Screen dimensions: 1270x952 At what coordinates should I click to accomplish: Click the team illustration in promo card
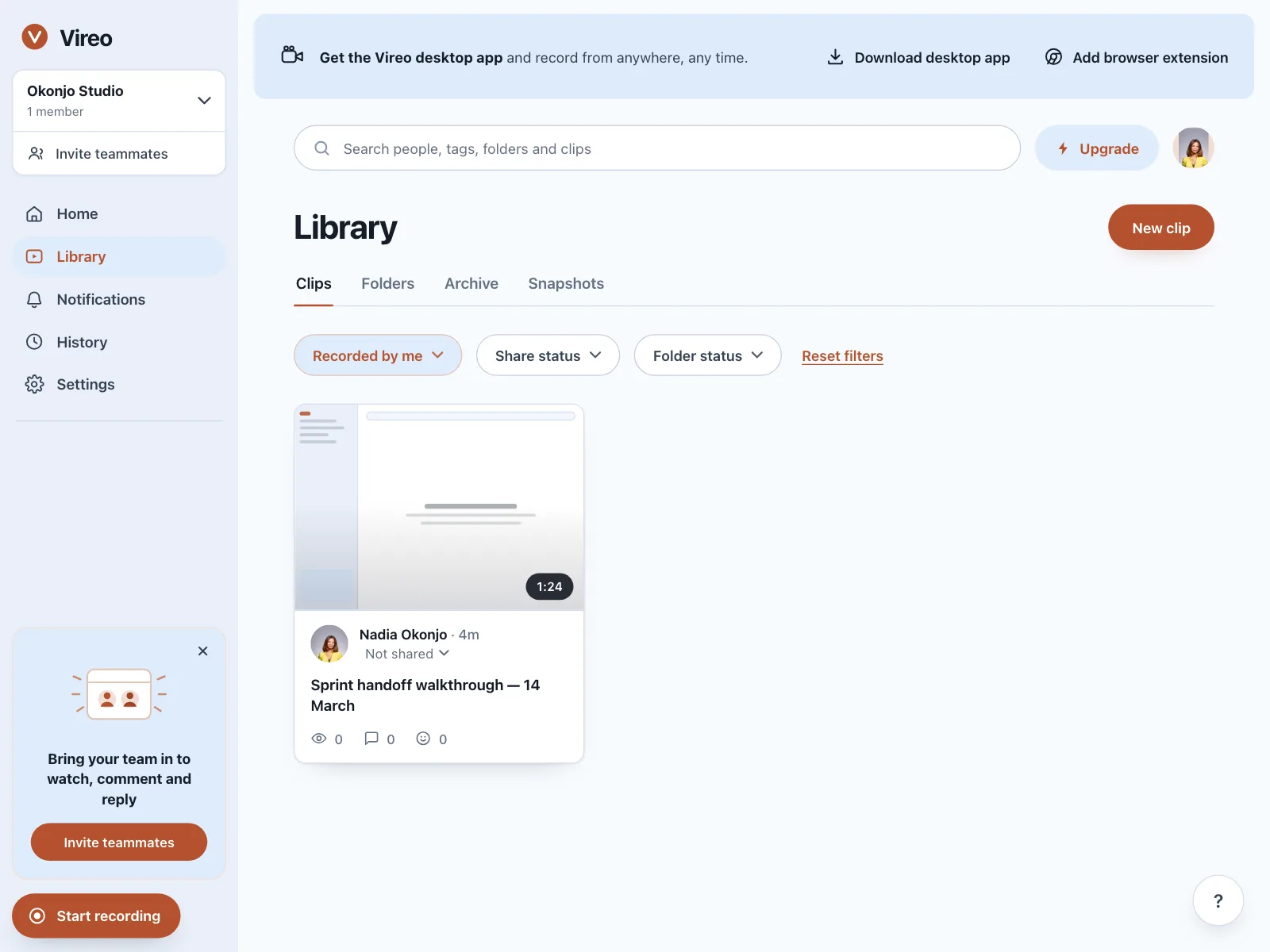[119, 694]
